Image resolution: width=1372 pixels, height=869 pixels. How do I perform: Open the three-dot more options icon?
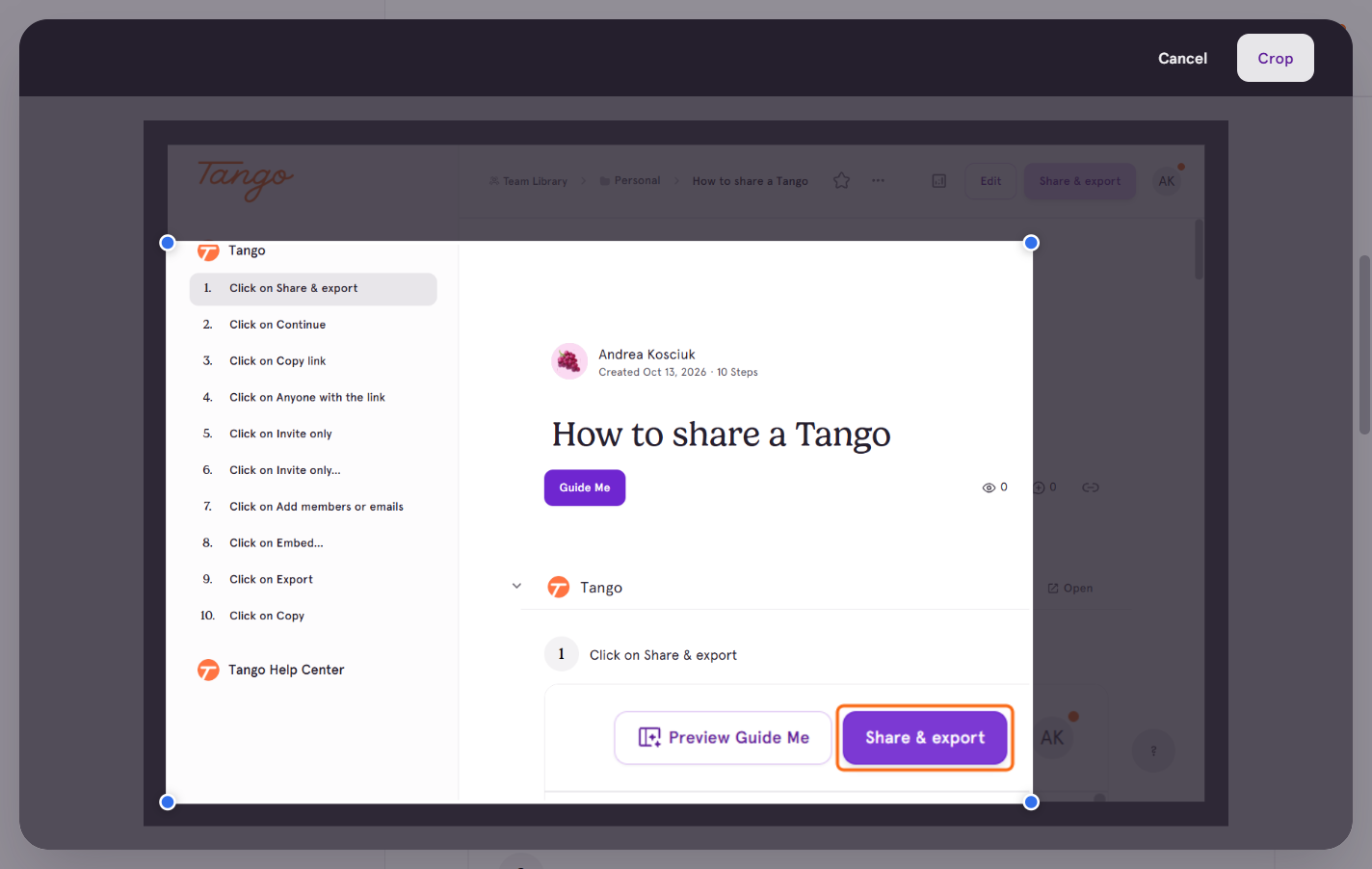pyautogui.click(x=878, y=180)
